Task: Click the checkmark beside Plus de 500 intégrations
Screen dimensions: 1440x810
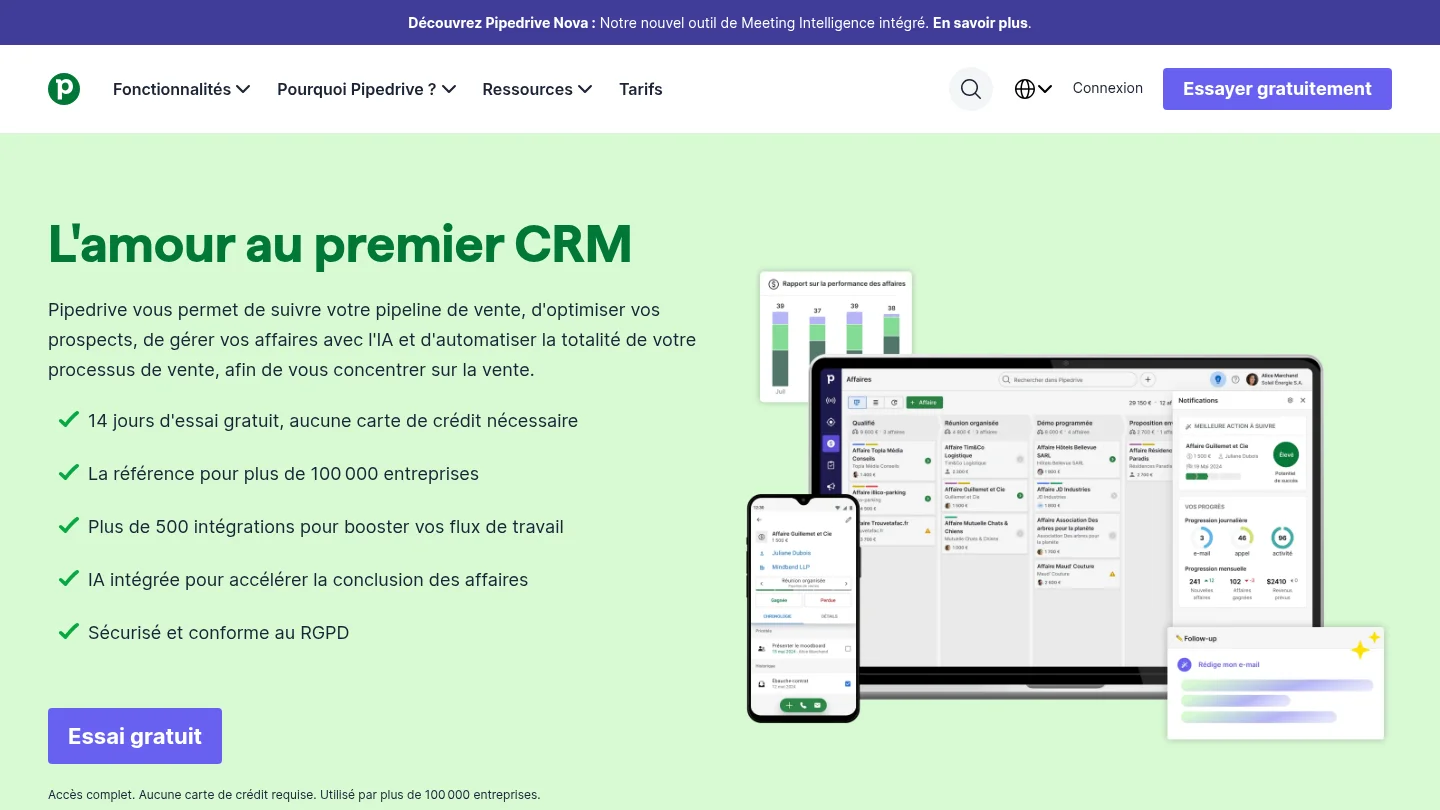Action: click(68, 526)
